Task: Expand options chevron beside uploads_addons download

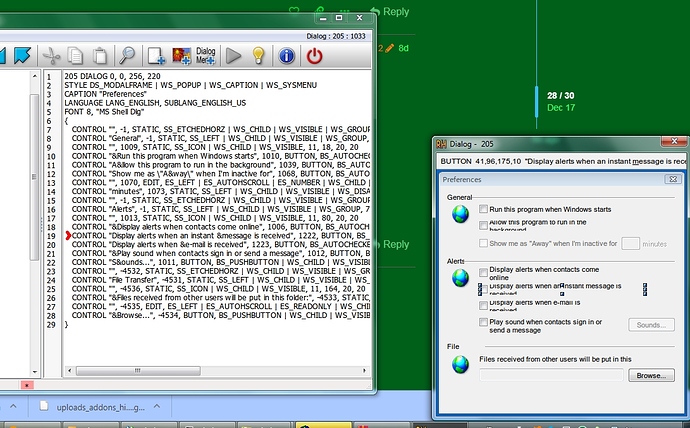Action: (157, 406)
